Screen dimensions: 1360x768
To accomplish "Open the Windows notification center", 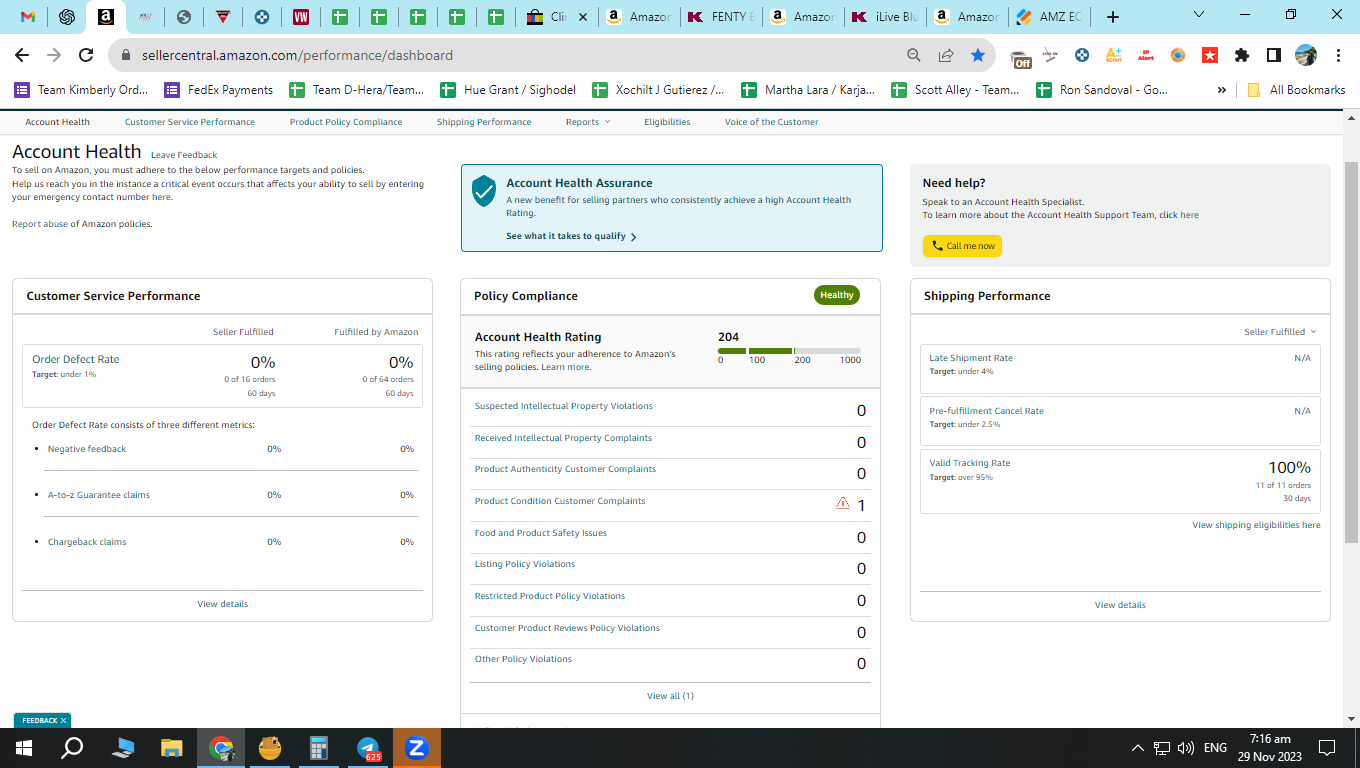I will pyautogui.click(x=1327, y=747).
